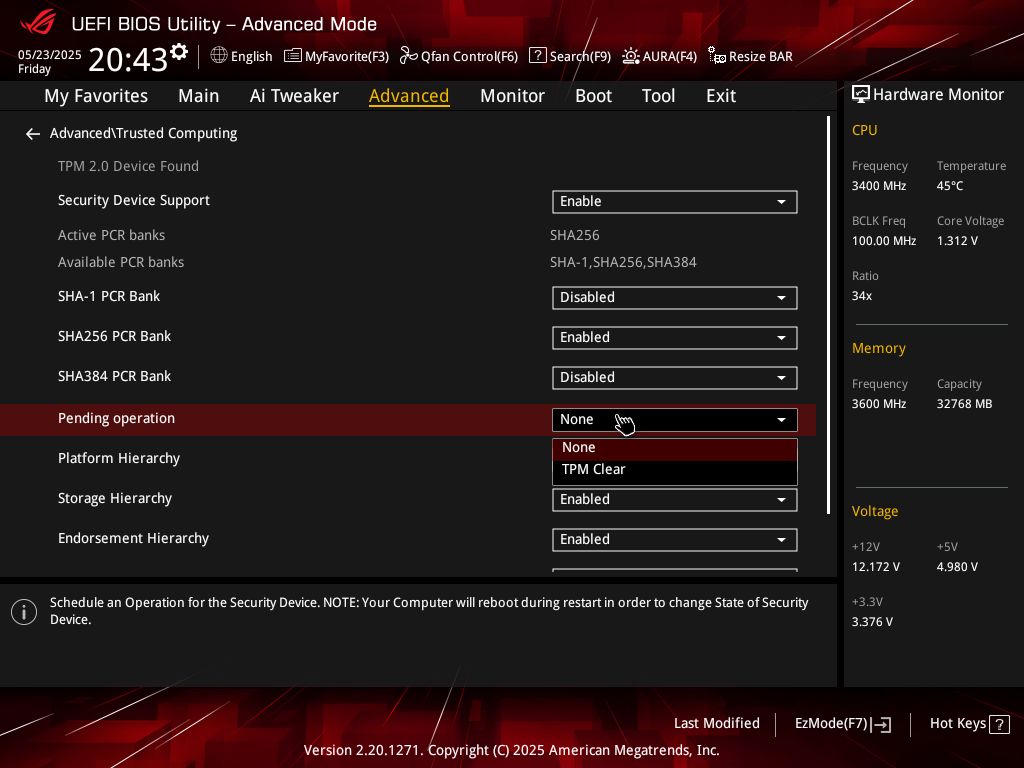Viewport: 1024px width, 768px height.
Task: Click Last Modified
Action: tap(716, 724)
